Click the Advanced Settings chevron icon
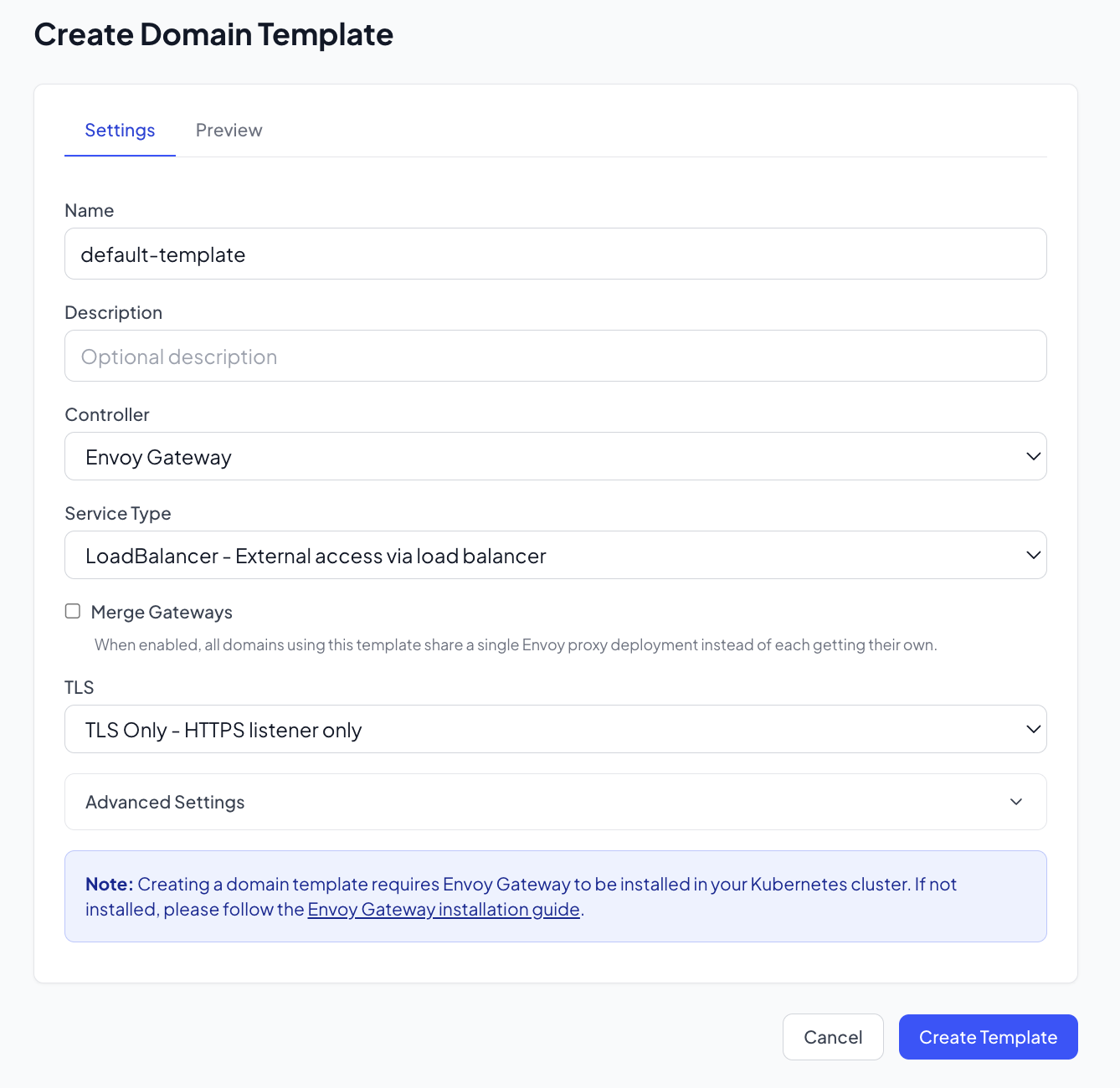This screenshot has width=1120, height=1088. tap(1016, 802)
